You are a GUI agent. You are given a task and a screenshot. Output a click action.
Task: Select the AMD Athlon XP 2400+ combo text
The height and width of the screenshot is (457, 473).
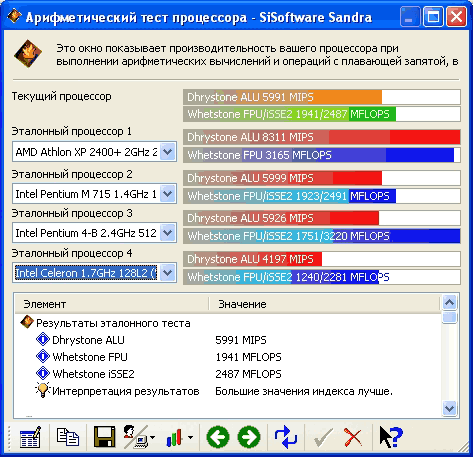[87, 152]
